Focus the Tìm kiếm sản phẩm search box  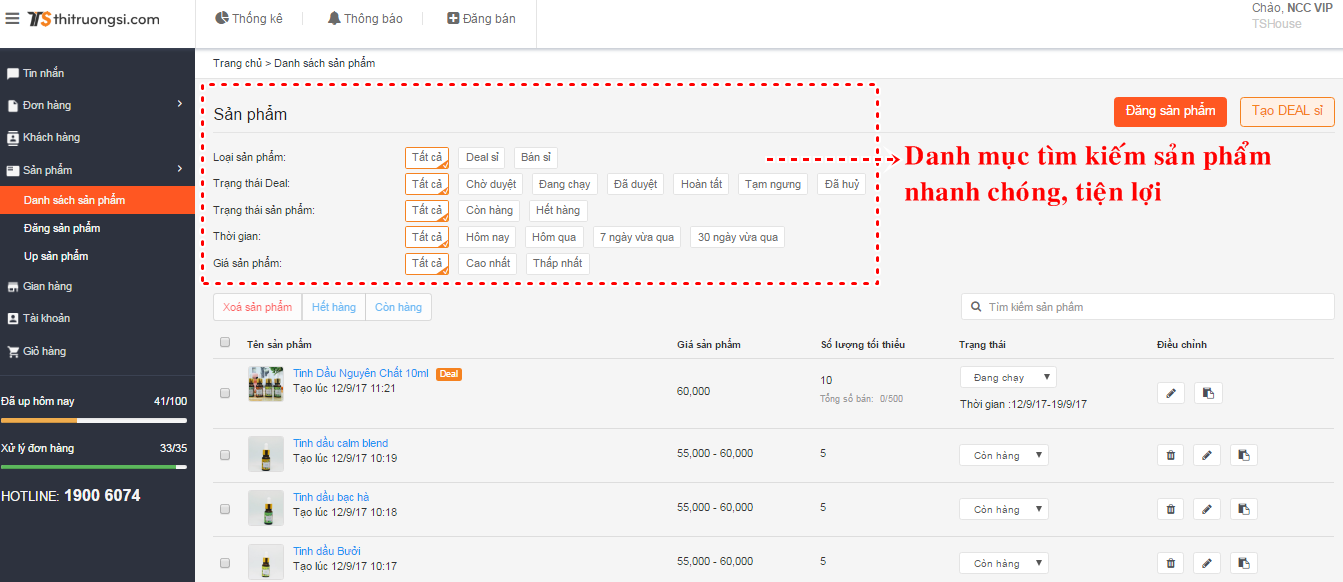1147,307
